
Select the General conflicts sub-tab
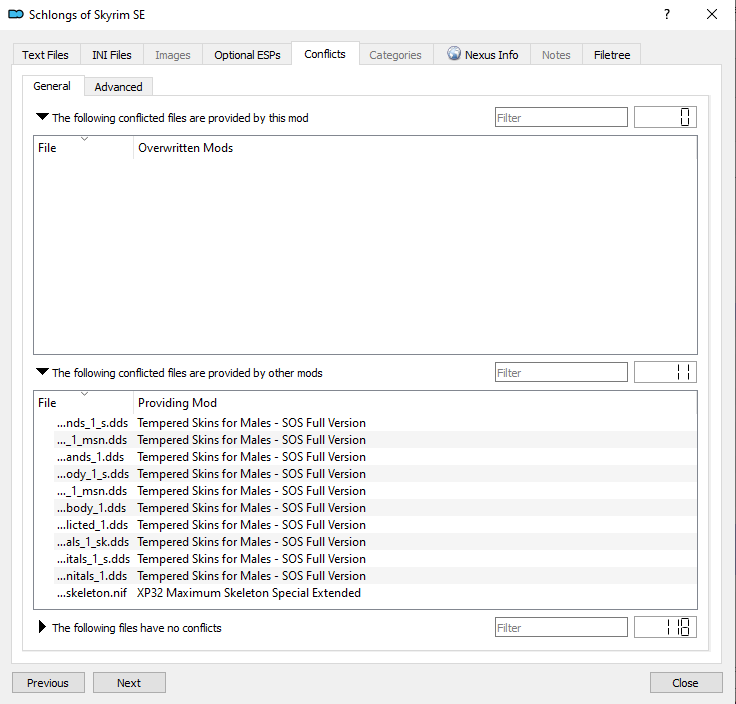[52, 86]
